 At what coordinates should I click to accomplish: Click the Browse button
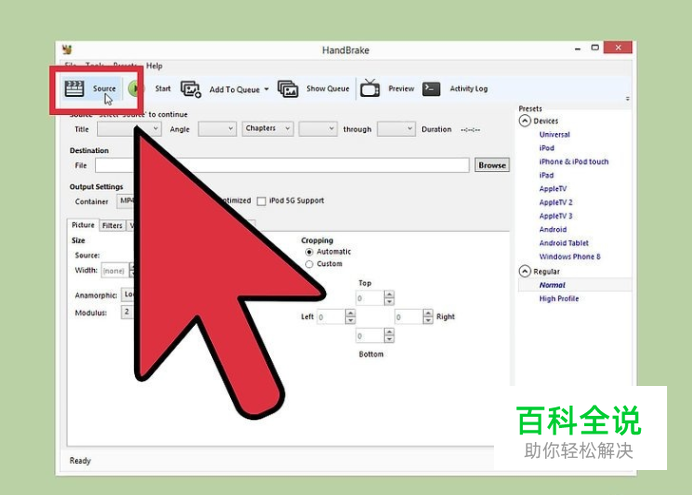[x=492, y=165]
